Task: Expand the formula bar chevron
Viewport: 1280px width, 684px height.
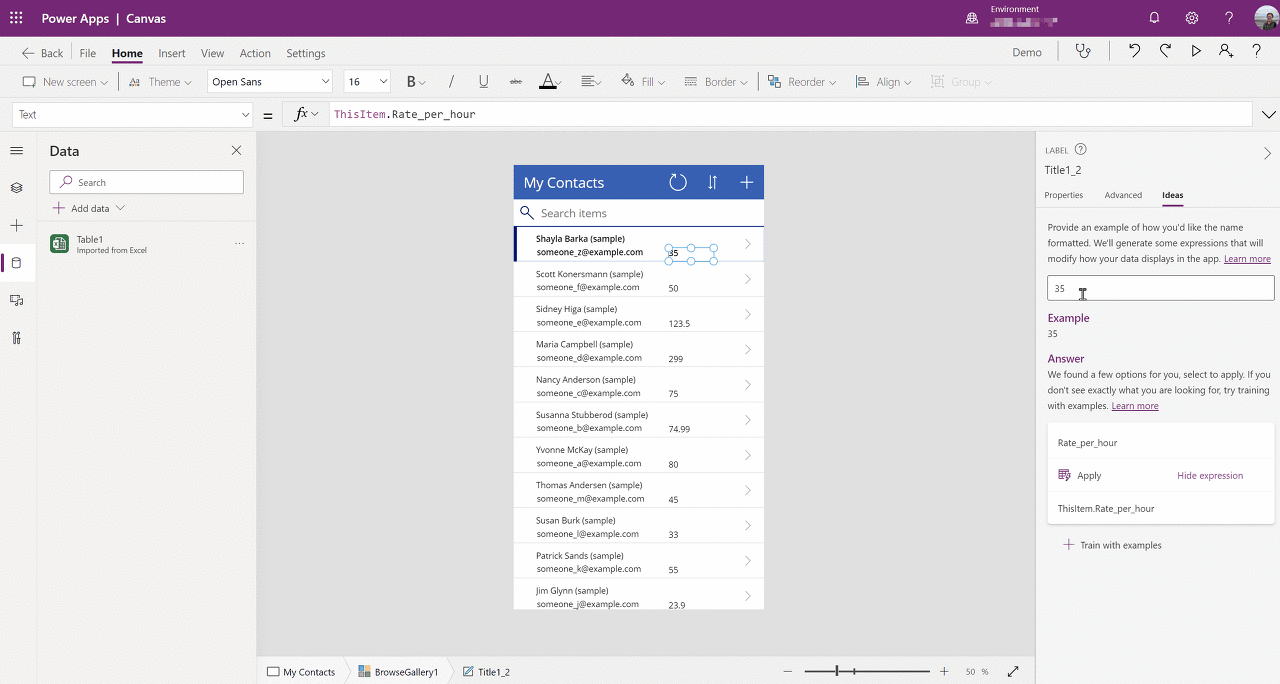Action: point(1268,115)
